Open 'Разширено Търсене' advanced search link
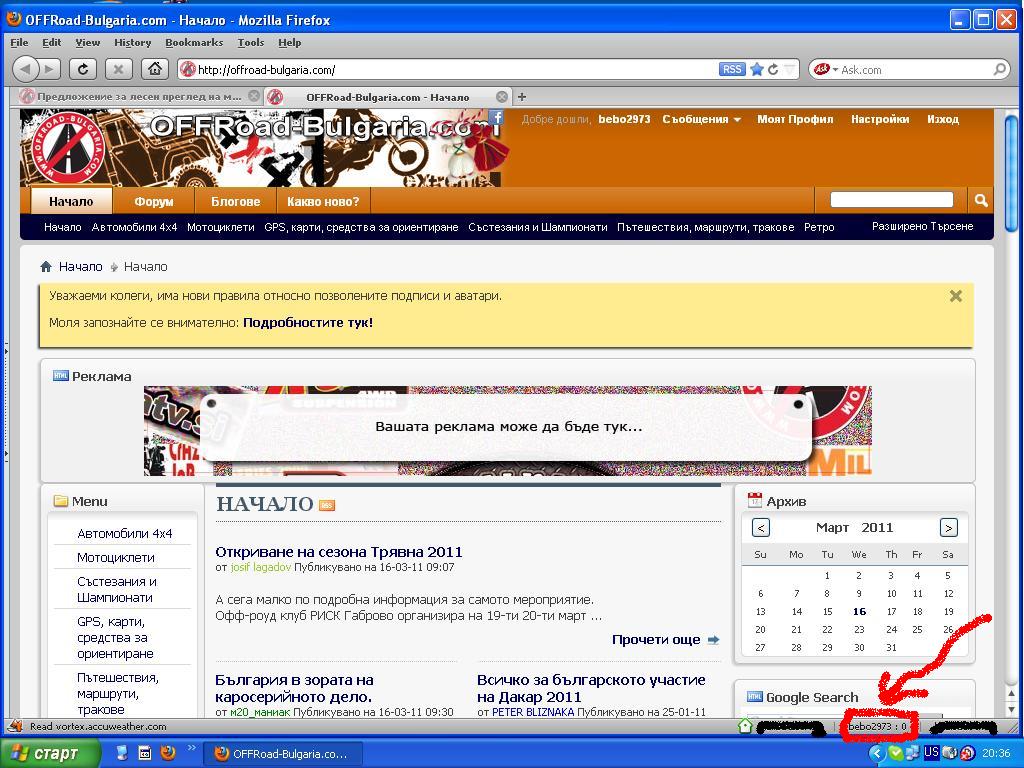This screenshot has height=768, width=1024. [922, 226]
